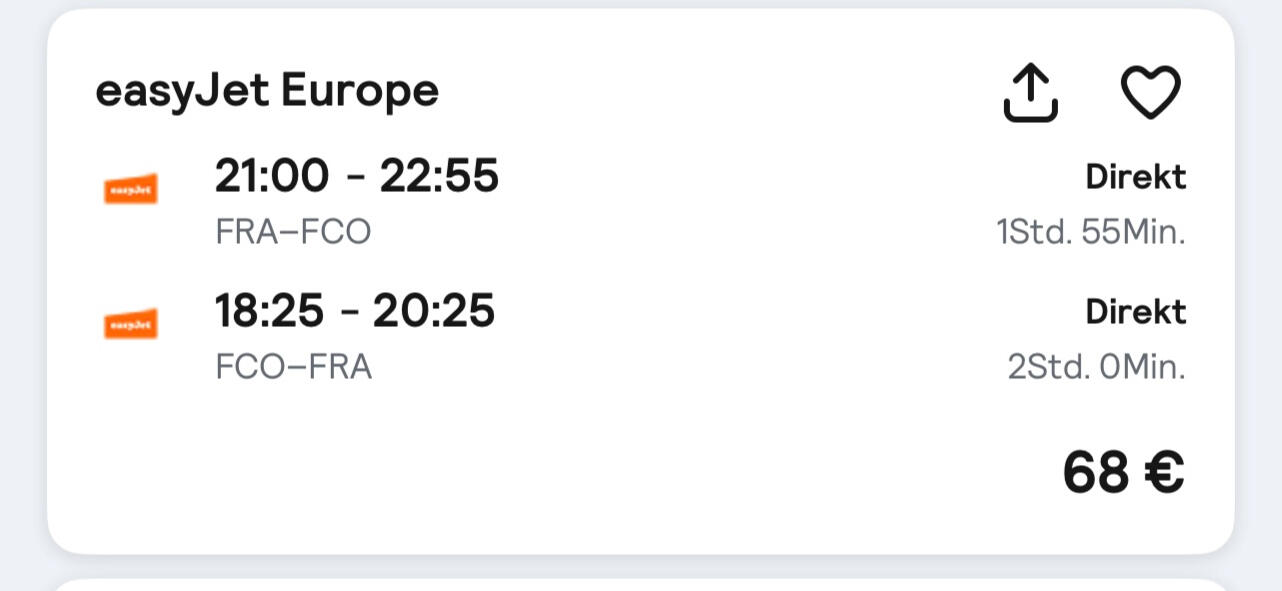
Task: Tap the share icon on the flight card
Action: (1030, 93)
